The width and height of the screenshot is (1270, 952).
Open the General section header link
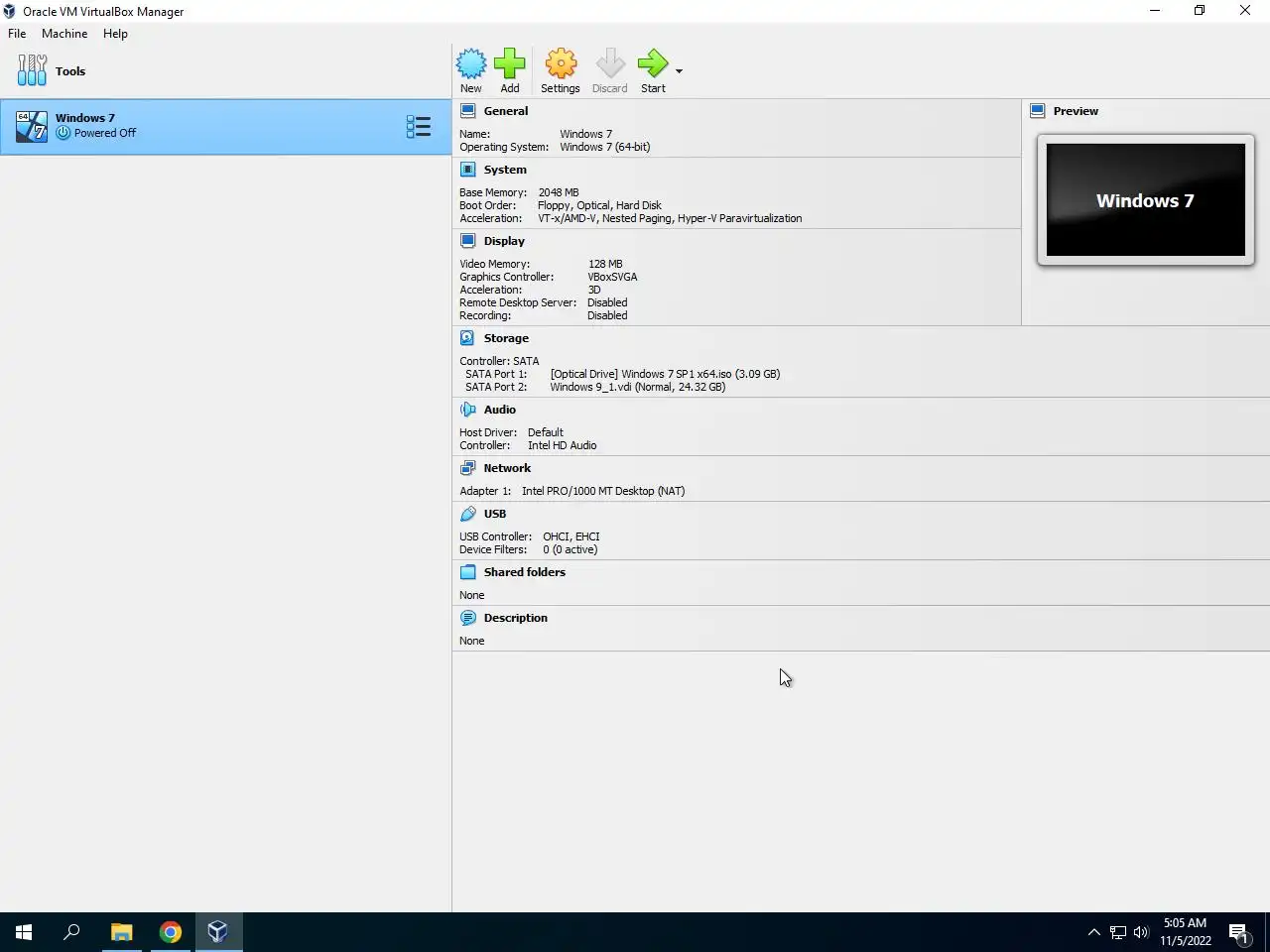pyautogui.click(x=506, y=111)
